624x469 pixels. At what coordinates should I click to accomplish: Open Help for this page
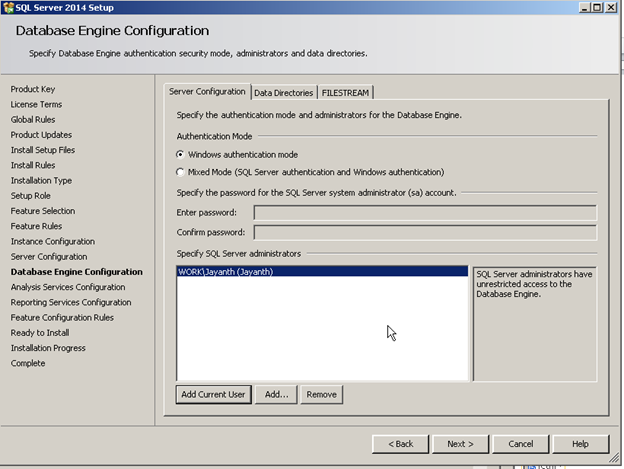pos(581,444)
